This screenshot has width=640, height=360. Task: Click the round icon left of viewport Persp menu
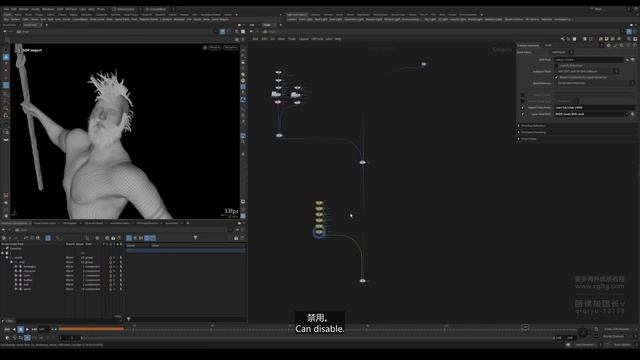tap(205, 48)
